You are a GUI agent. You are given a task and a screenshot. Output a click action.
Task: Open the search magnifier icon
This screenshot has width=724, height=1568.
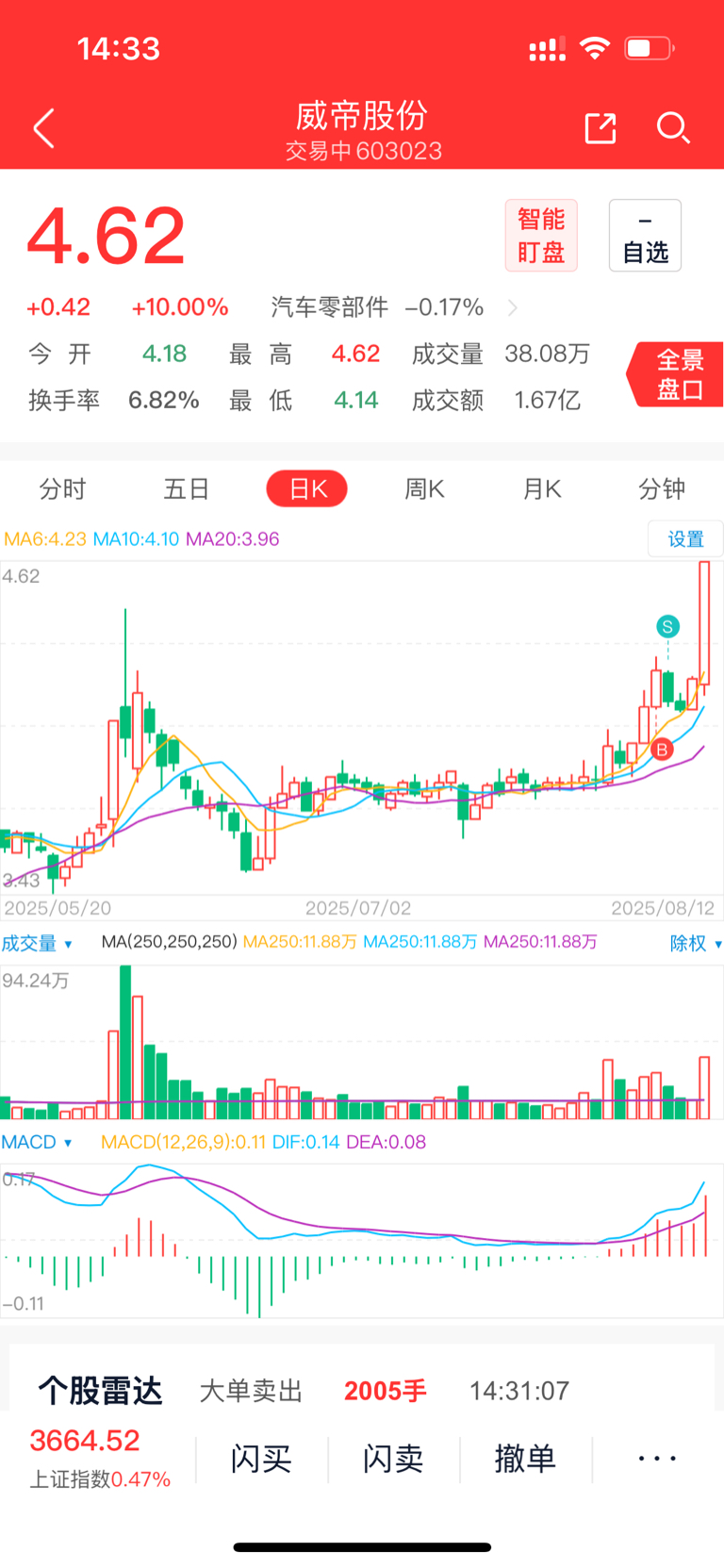(x=673, y=127)
